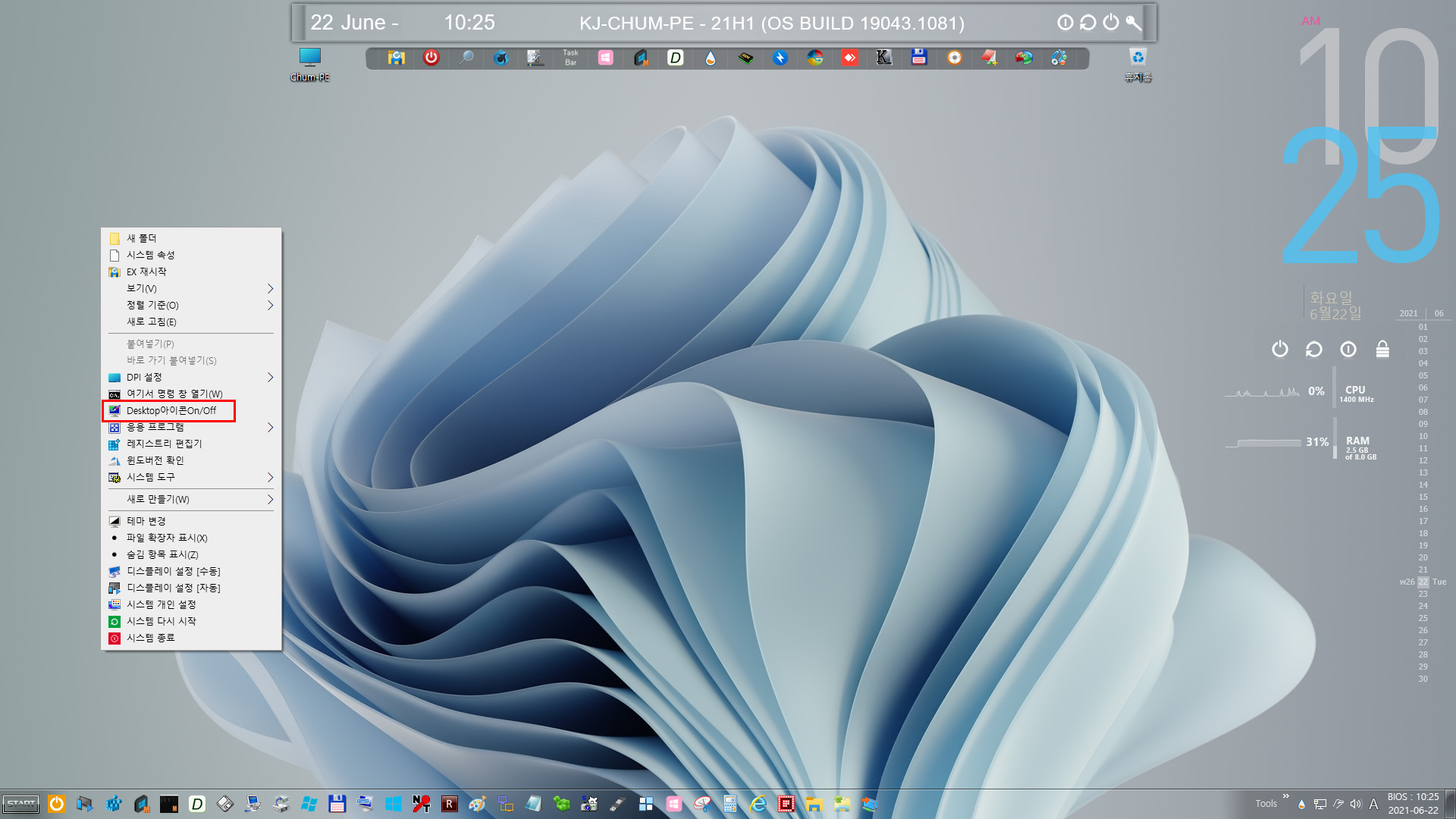Viewport: 1456px width, 819px height.
Task: Select EX 재시작 menu entry
Action: (191, 271)
